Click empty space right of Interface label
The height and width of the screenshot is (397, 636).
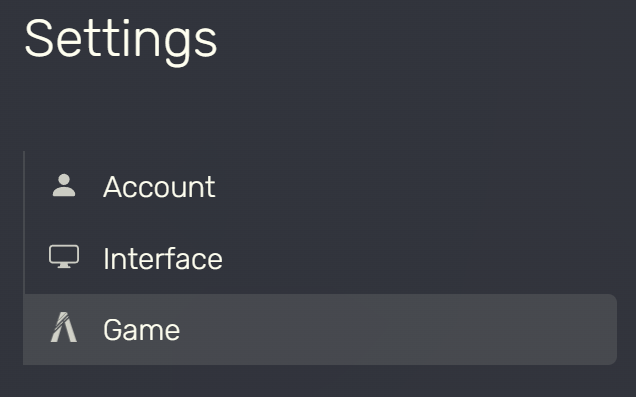click(420, 258)
